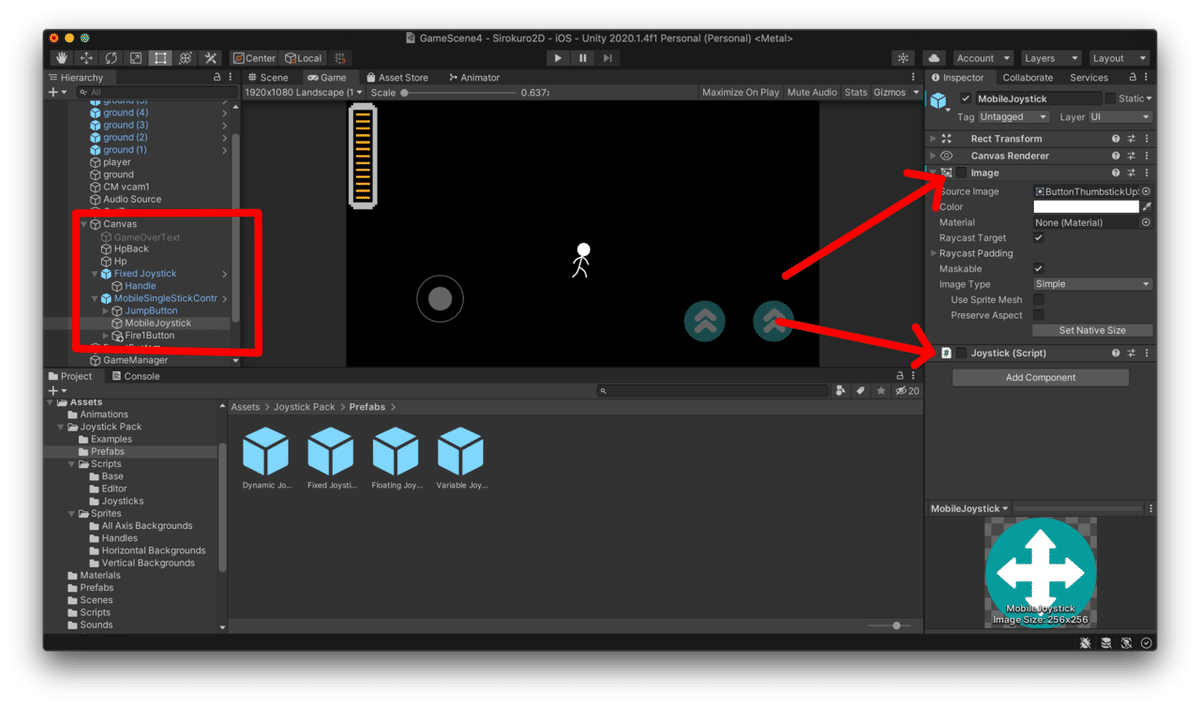Toggle the Center pivot button
The height and width of the screenshot is (708, 1200).
click(254, 58)
